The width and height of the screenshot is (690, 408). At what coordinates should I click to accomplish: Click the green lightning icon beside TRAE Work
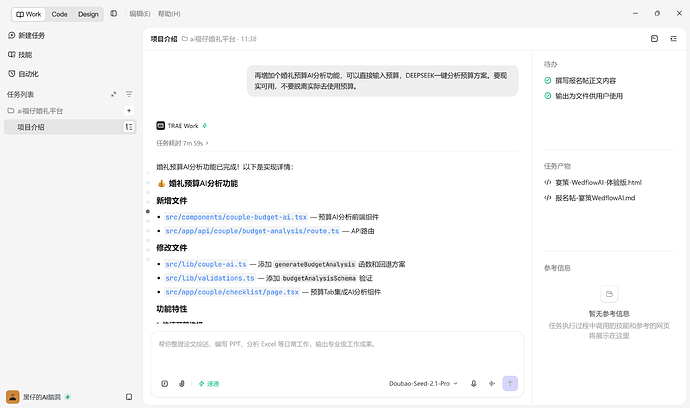[205, 126]
